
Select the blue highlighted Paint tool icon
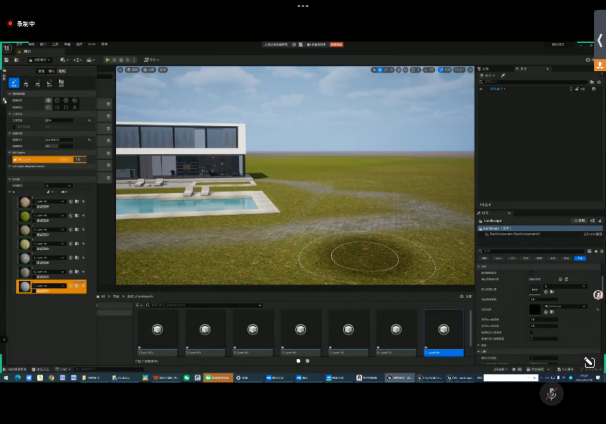pos(14,84)
